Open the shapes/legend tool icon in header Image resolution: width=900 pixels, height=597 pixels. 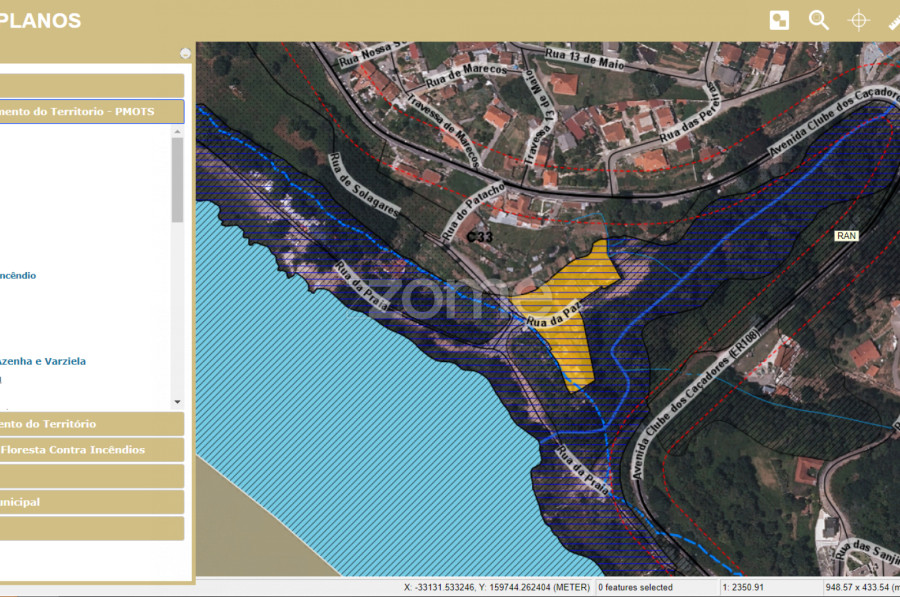(x=779, y=20)
